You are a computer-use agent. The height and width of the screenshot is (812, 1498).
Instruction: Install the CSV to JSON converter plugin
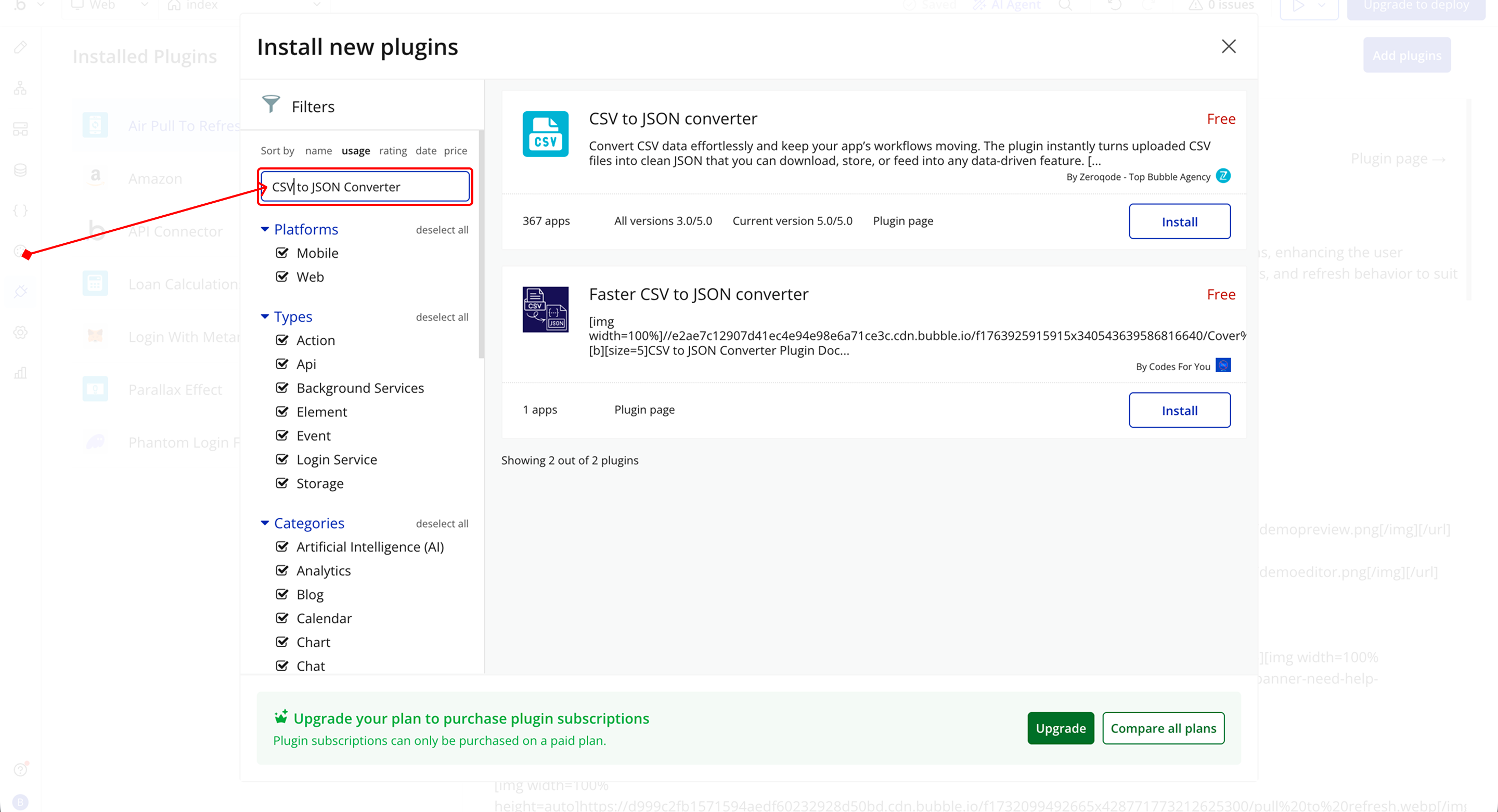(1179, 221)
